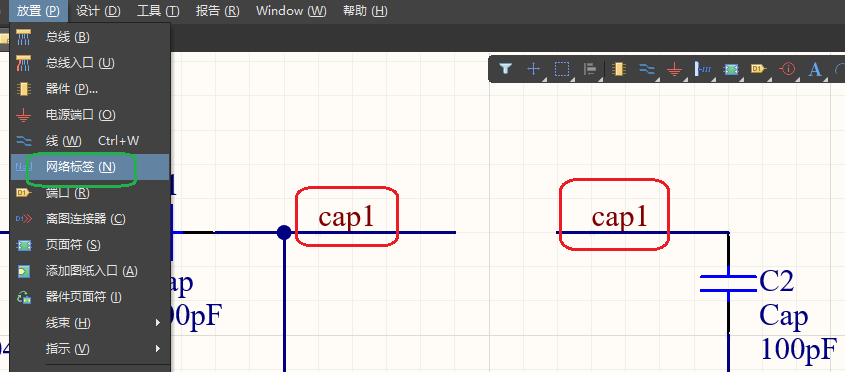The image size is (845, 372).
Task: Select the cap1 net label above C2
Action: (x=619, y=217)
